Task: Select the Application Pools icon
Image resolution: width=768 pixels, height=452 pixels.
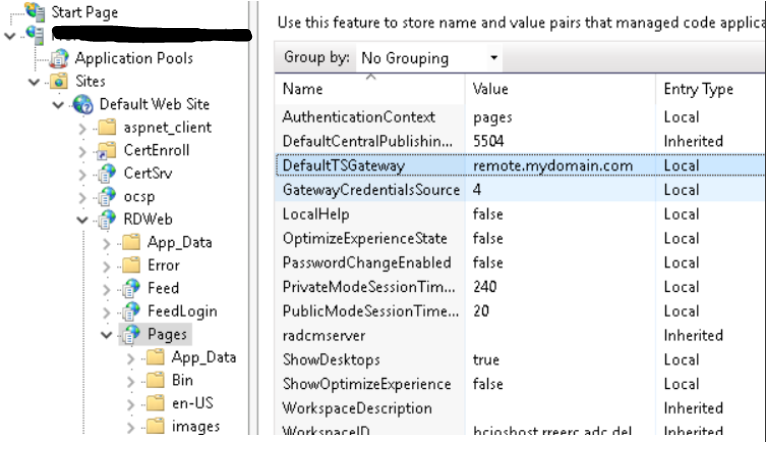Action: [x=59, y=59]
